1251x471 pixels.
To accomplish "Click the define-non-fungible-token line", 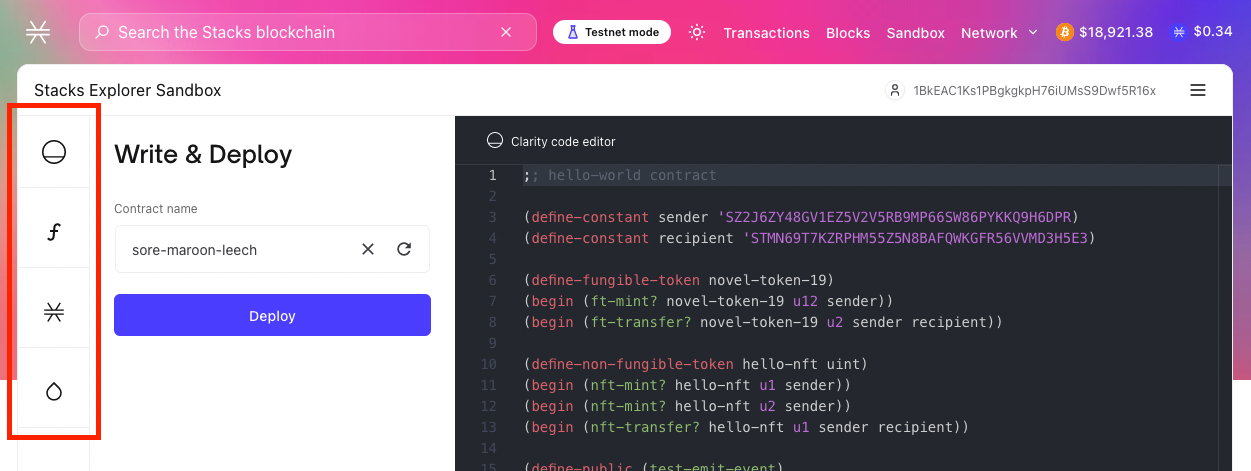I will coord(695,364).
